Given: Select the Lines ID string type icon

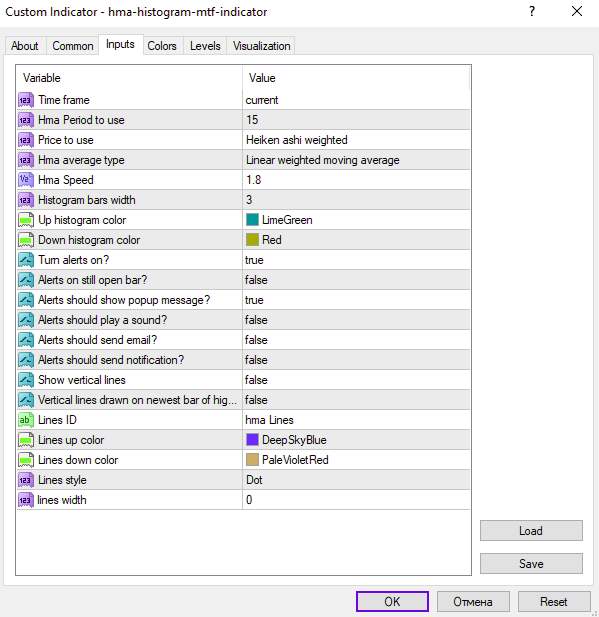Looking at the screenshot, I should tap(26, 420).
